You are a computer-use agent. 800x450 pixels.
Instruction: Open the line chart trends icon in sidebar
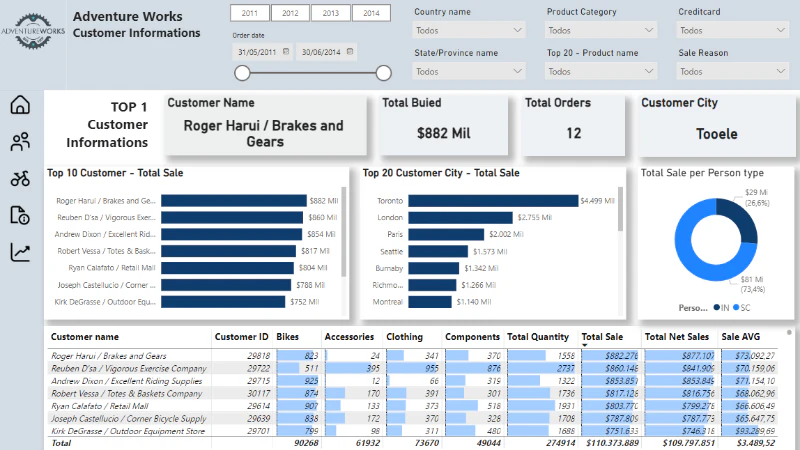coord(20,252)
